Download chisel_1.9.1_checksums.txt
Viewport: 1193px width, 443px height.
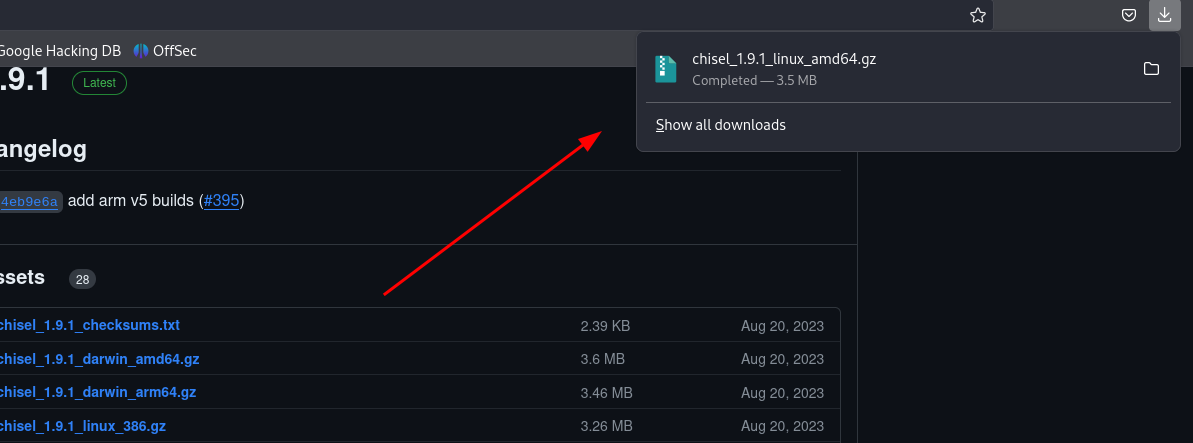pos(89,325)
